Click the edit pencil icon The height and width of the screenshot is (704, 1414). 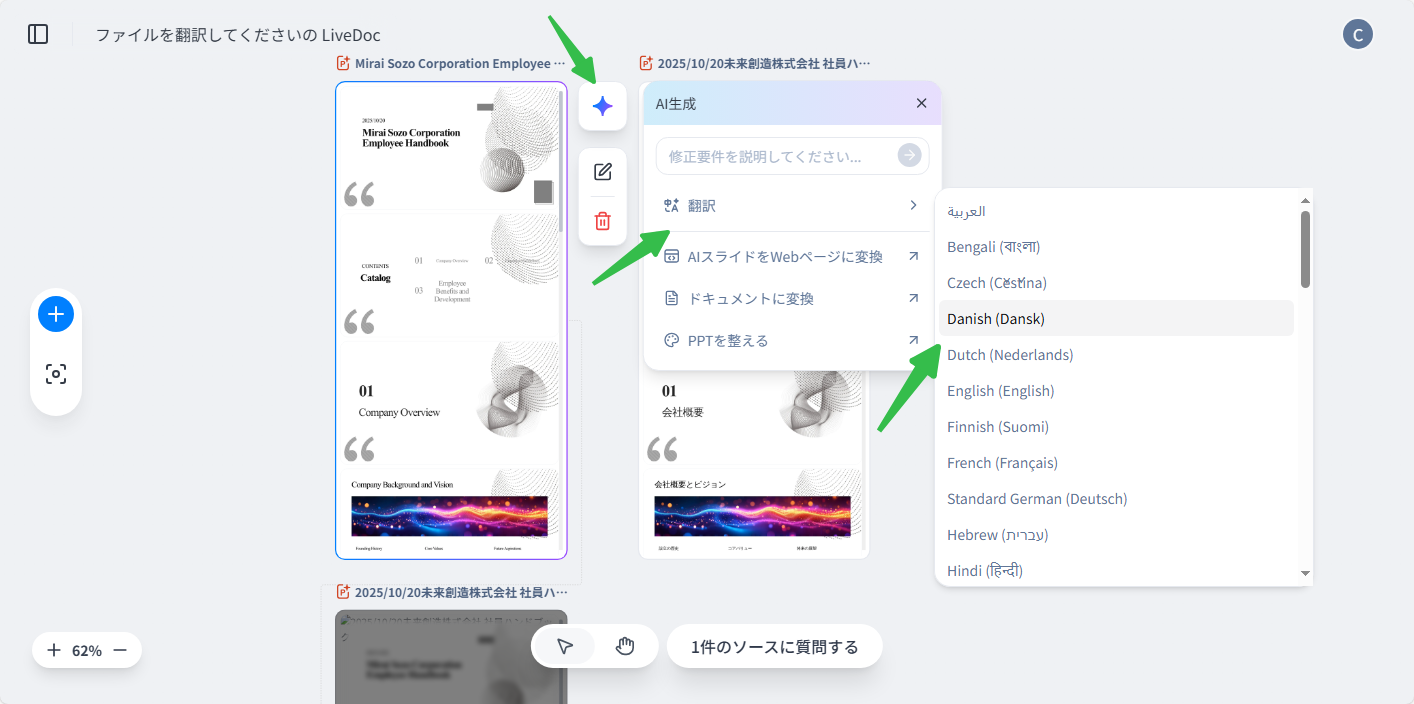tap(602, 172)
